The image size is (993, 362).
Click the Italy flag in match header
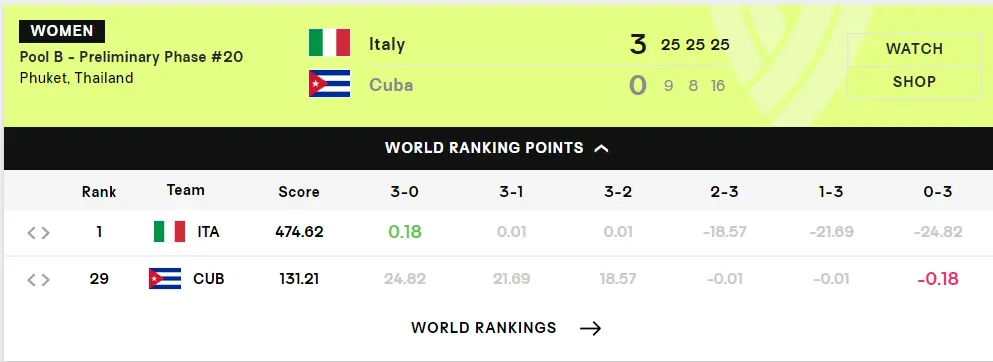coord(329,42)
